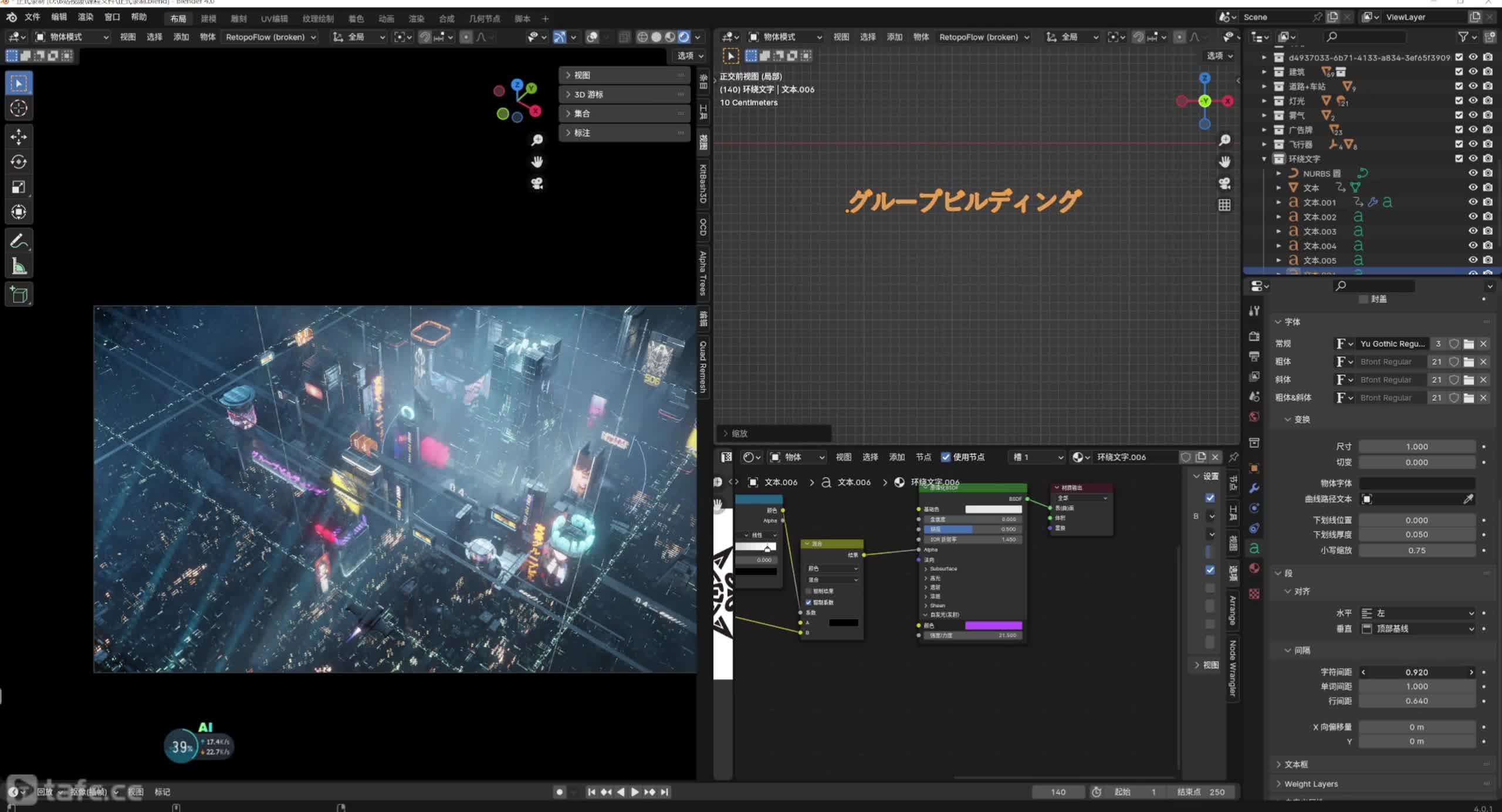The image size is (1502, 812).
Task: Click eyedropper for text on curve field
Action: 1468,499
